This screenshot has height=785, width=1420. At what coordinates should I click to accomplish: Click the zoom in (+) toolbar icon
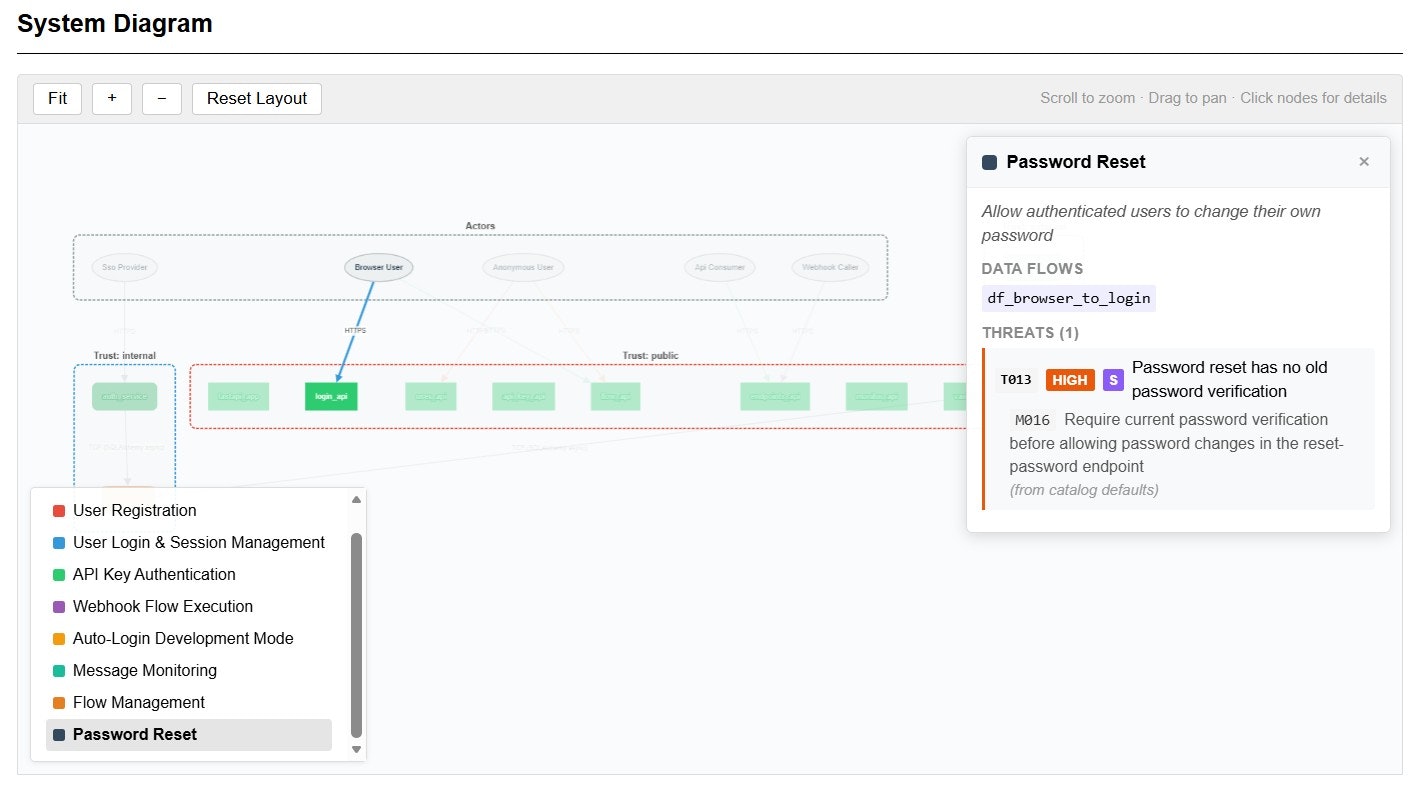pyautogui.click(x=111, y=98)
